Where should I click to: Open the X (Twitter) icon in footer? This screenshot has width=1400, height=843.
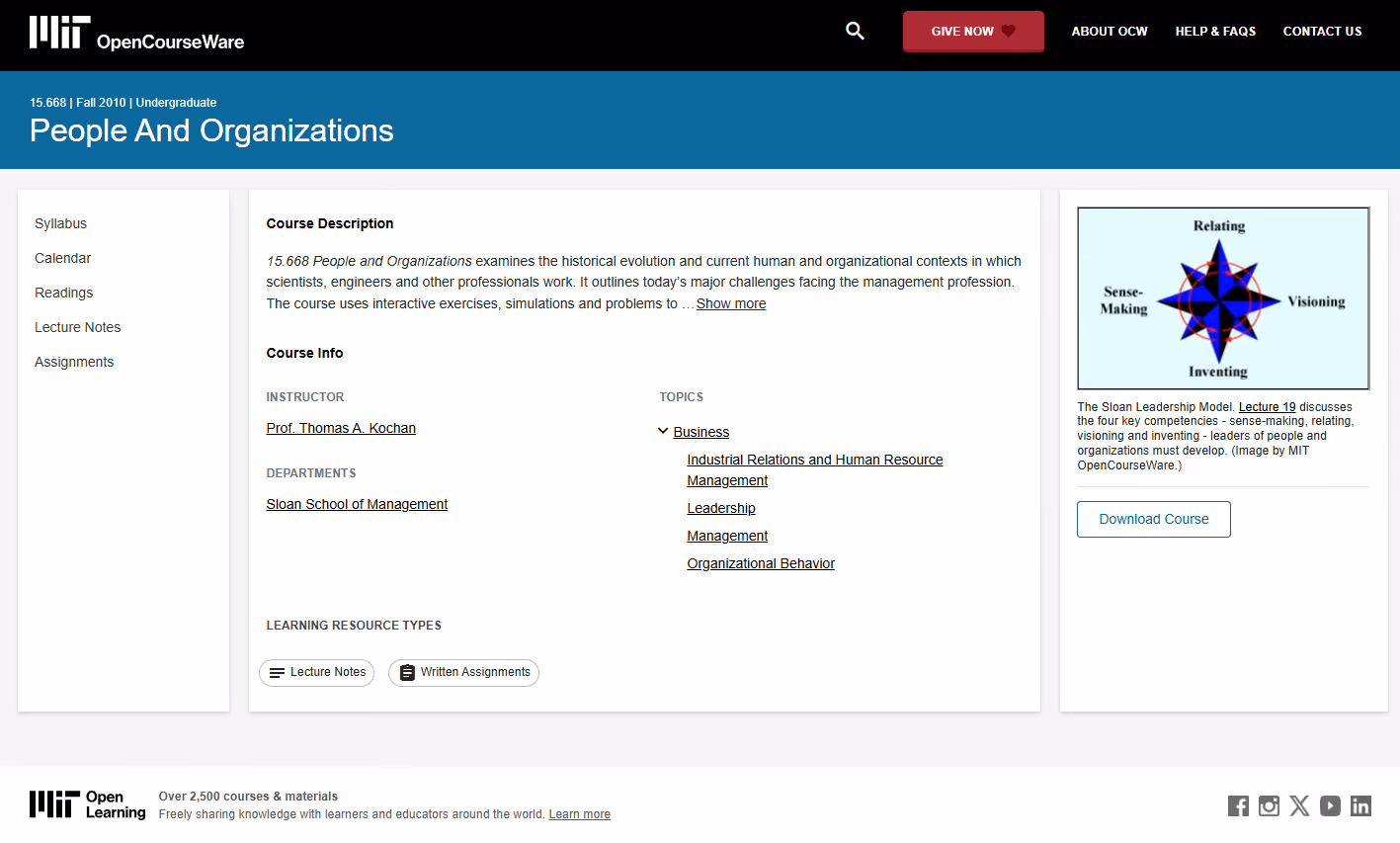1299,805
